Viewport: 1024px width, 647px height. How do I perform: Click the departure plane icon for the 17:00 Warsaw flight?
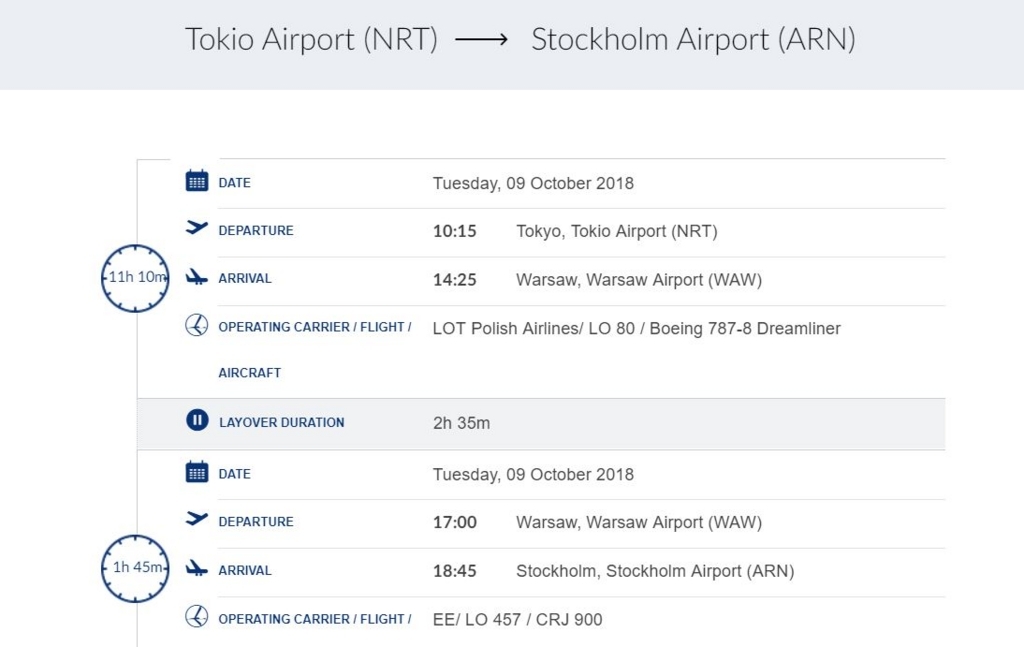(x=197, y=519)
